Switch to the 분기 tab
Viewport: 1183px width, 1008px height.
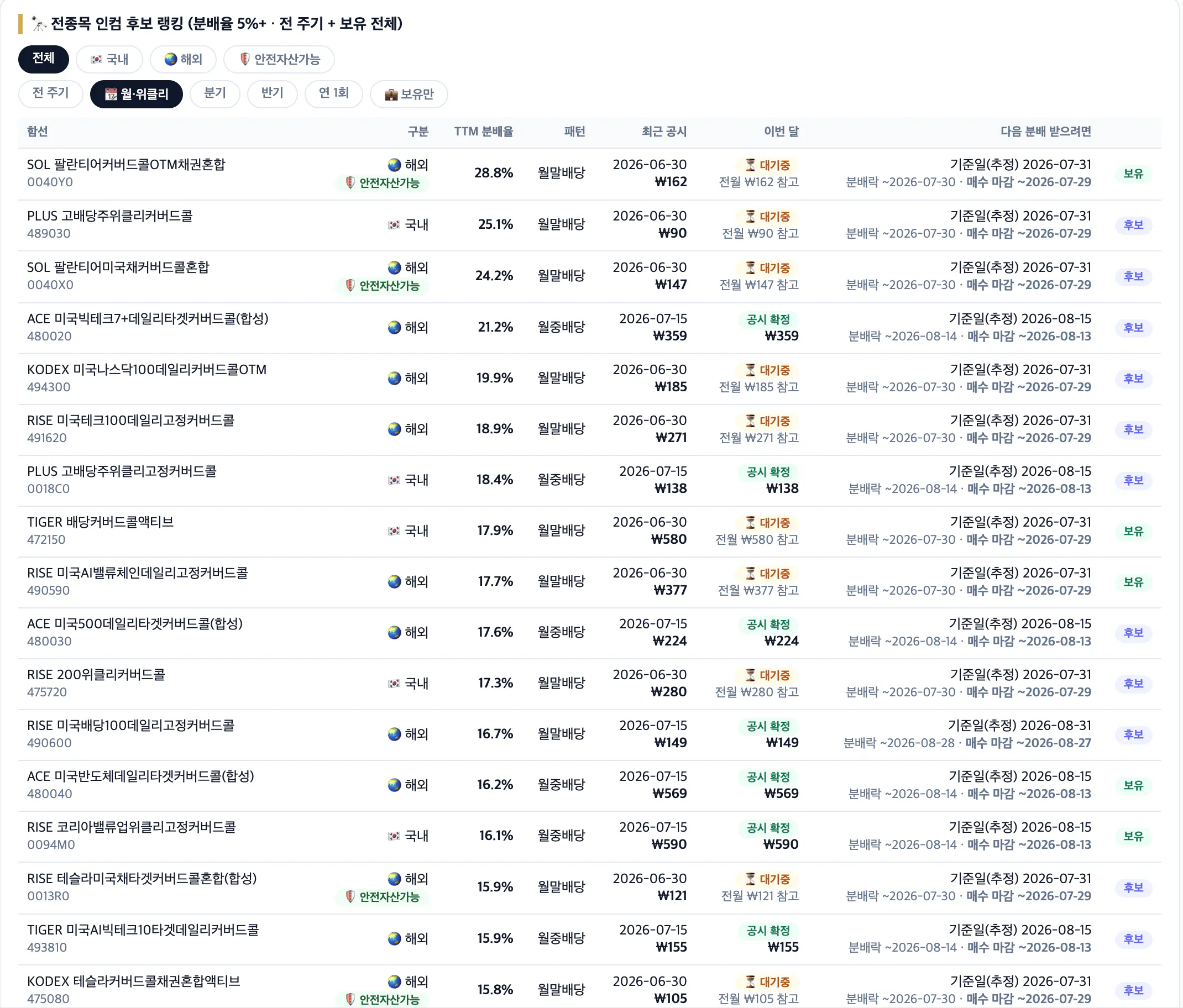tap(214, 93)
